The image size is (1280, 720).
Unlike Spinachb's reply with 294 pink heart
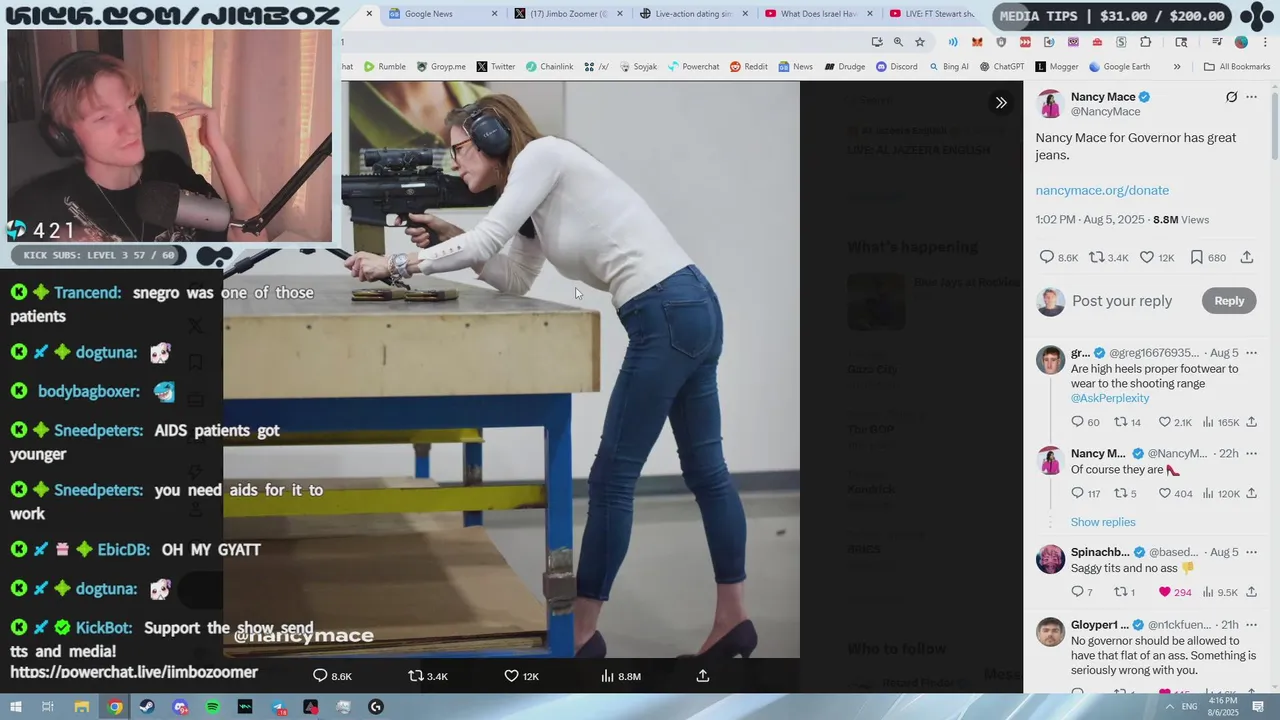pos(1164,592)
